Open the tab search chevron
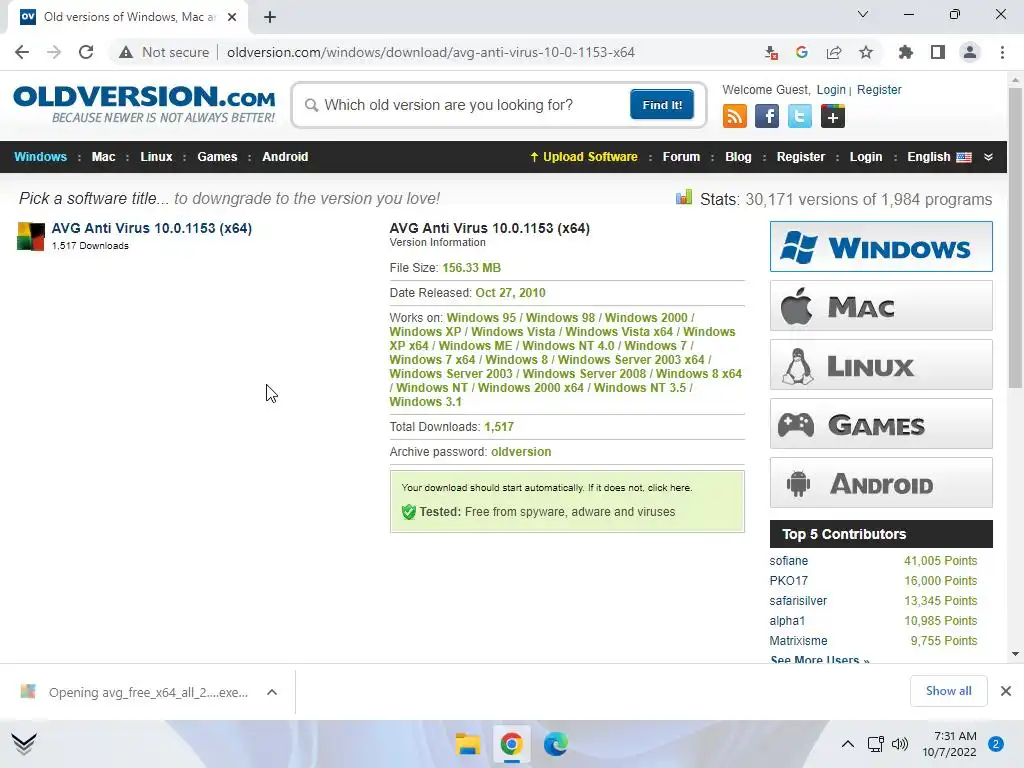The height and width of the screenshot is (768, 1024). [863, 14]
